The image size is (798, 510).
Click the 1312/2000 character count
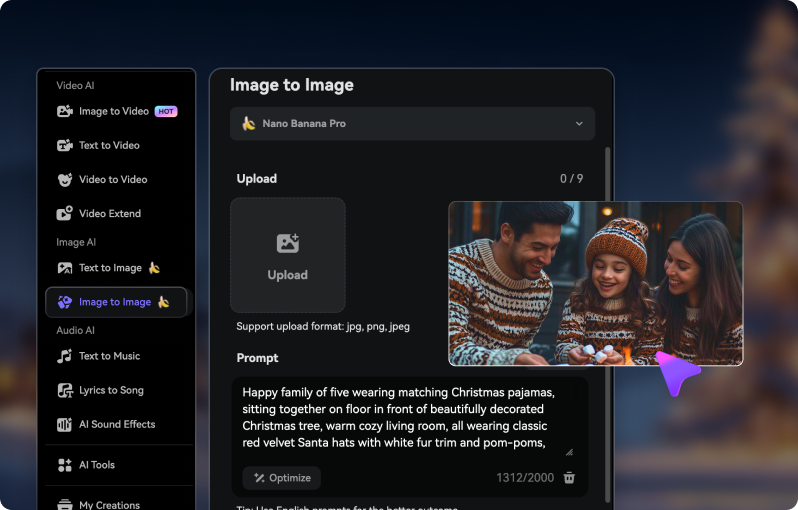coord(525,477)
